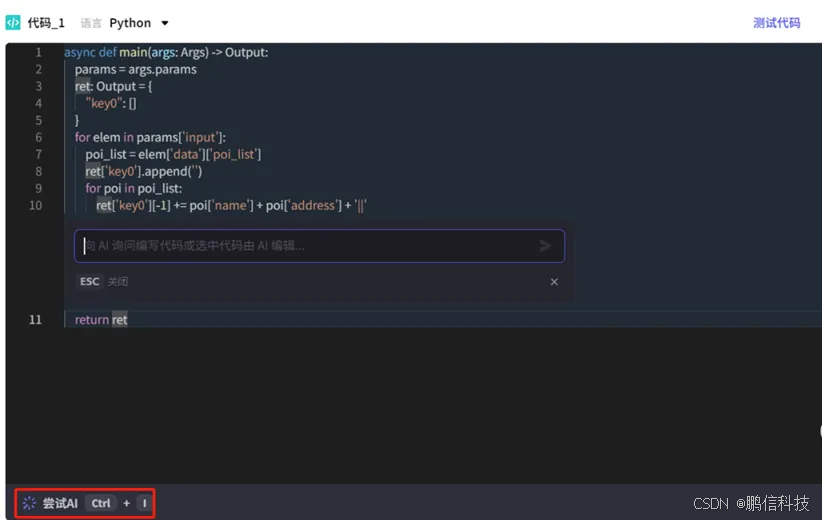This screenshot has height=520, width=822.
Task: Click the 代码_1 title text
Action: pyautogui.click(x=46, y=23)
